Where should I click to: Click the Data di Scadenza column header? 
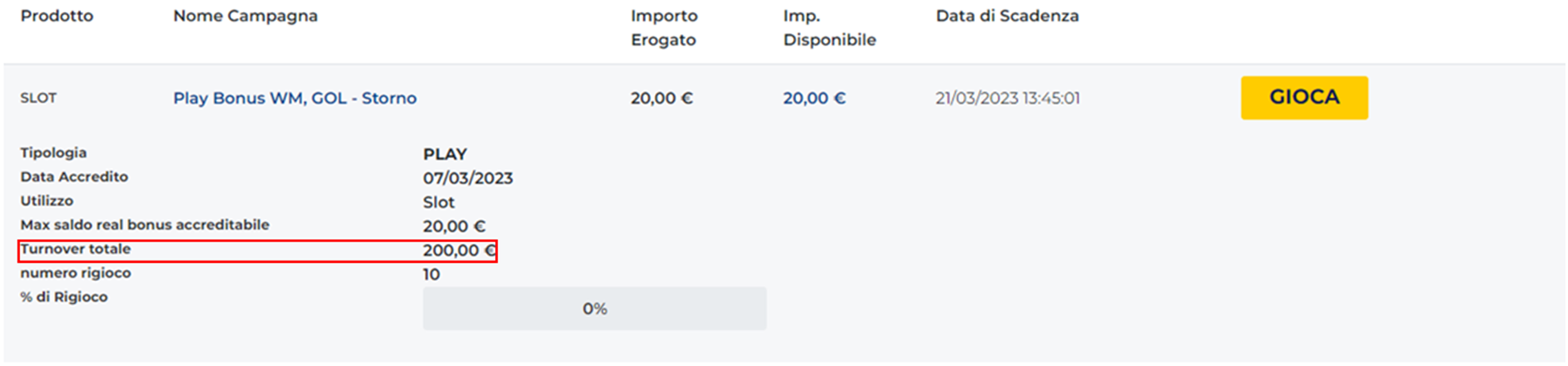tap(1007, 16)
